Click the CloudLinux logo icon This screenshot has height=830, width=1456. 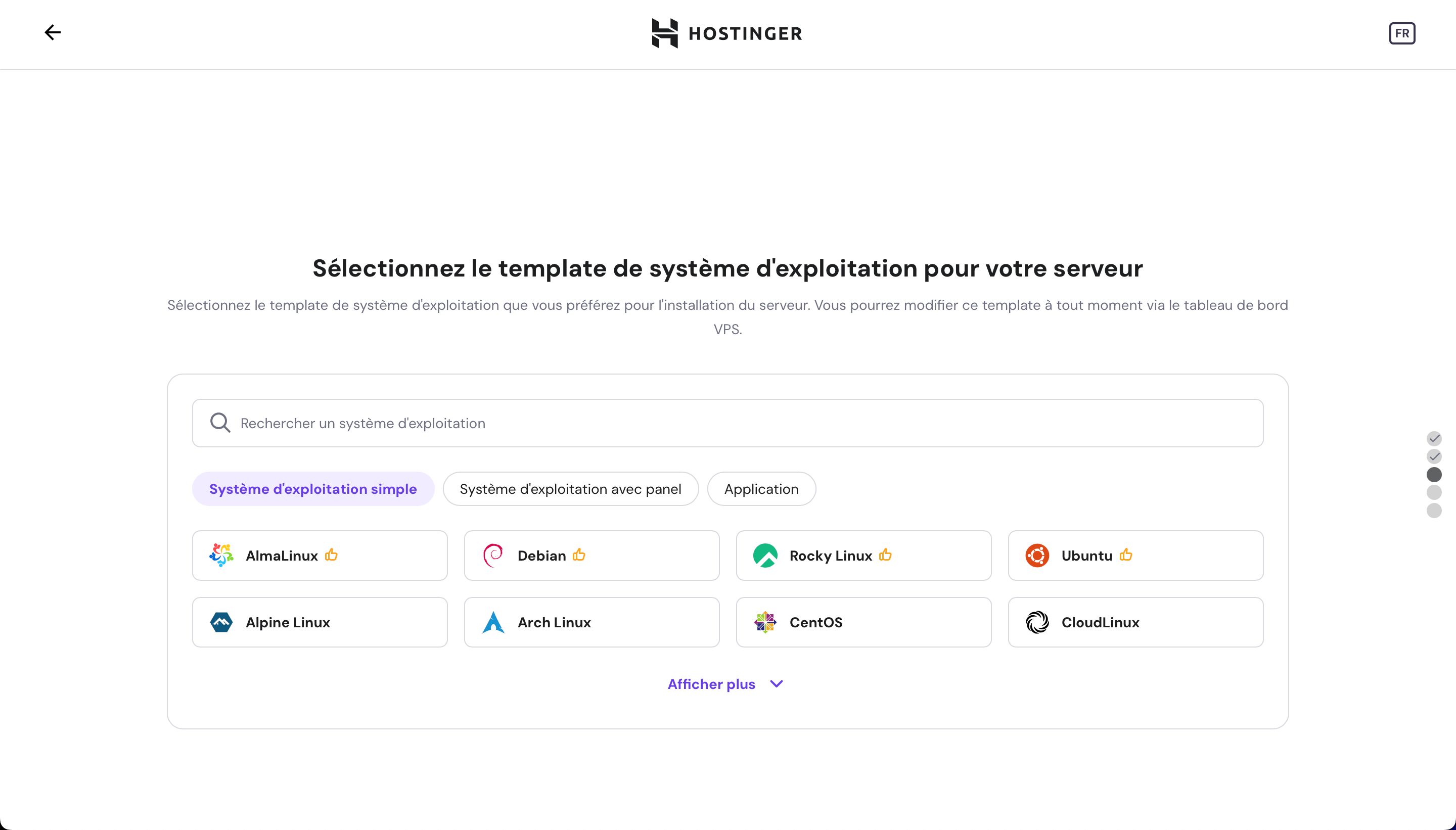point(1037,622)
